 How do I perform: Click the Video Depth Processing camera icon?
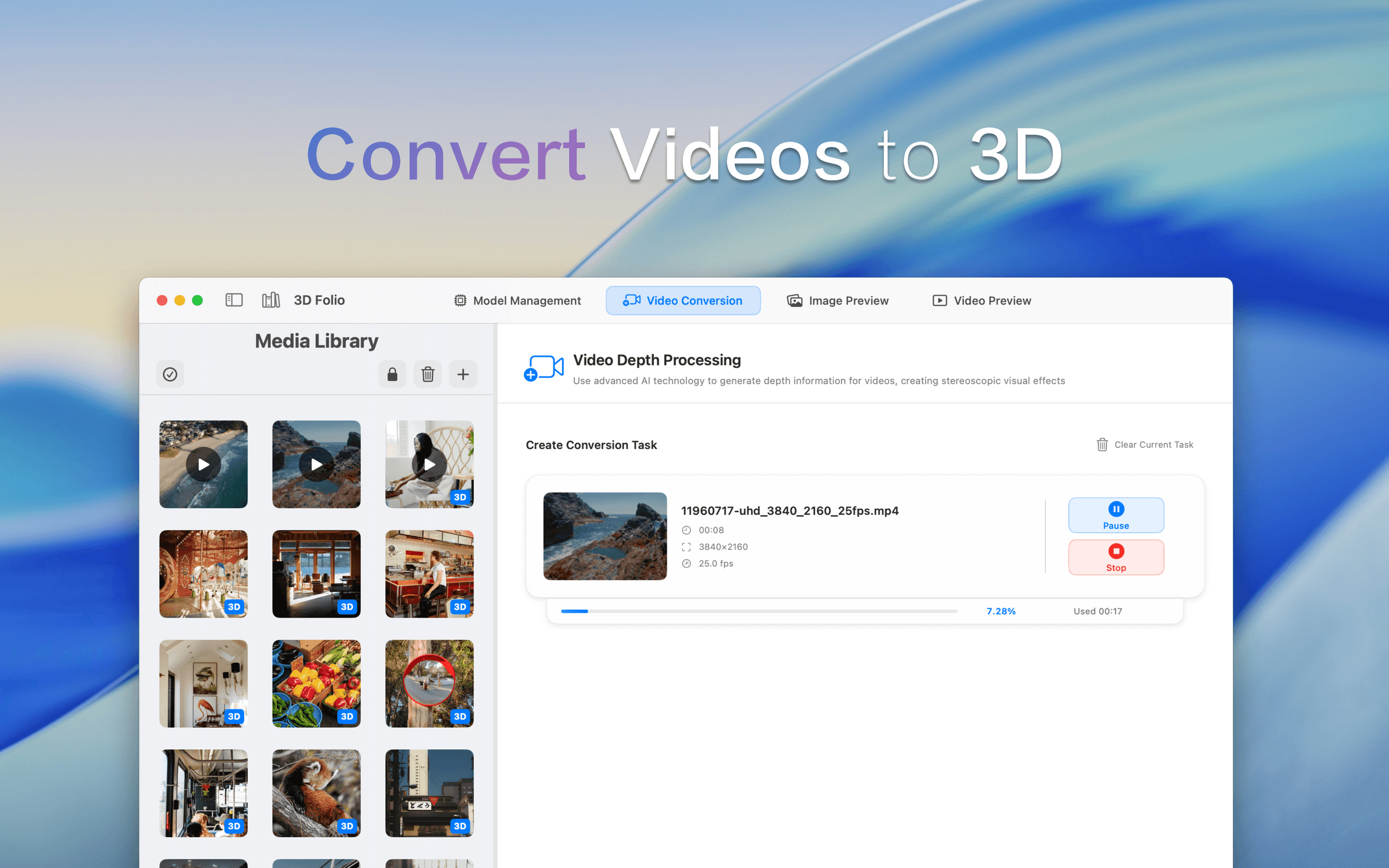coord(544,368)
